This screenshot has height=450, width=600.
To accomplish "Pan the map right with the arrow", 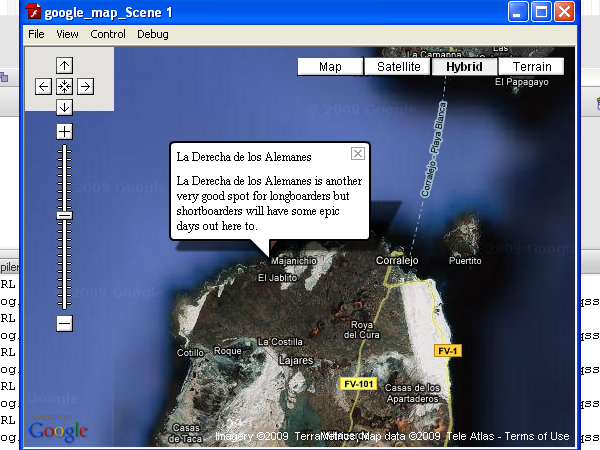I will pos(85,86).
